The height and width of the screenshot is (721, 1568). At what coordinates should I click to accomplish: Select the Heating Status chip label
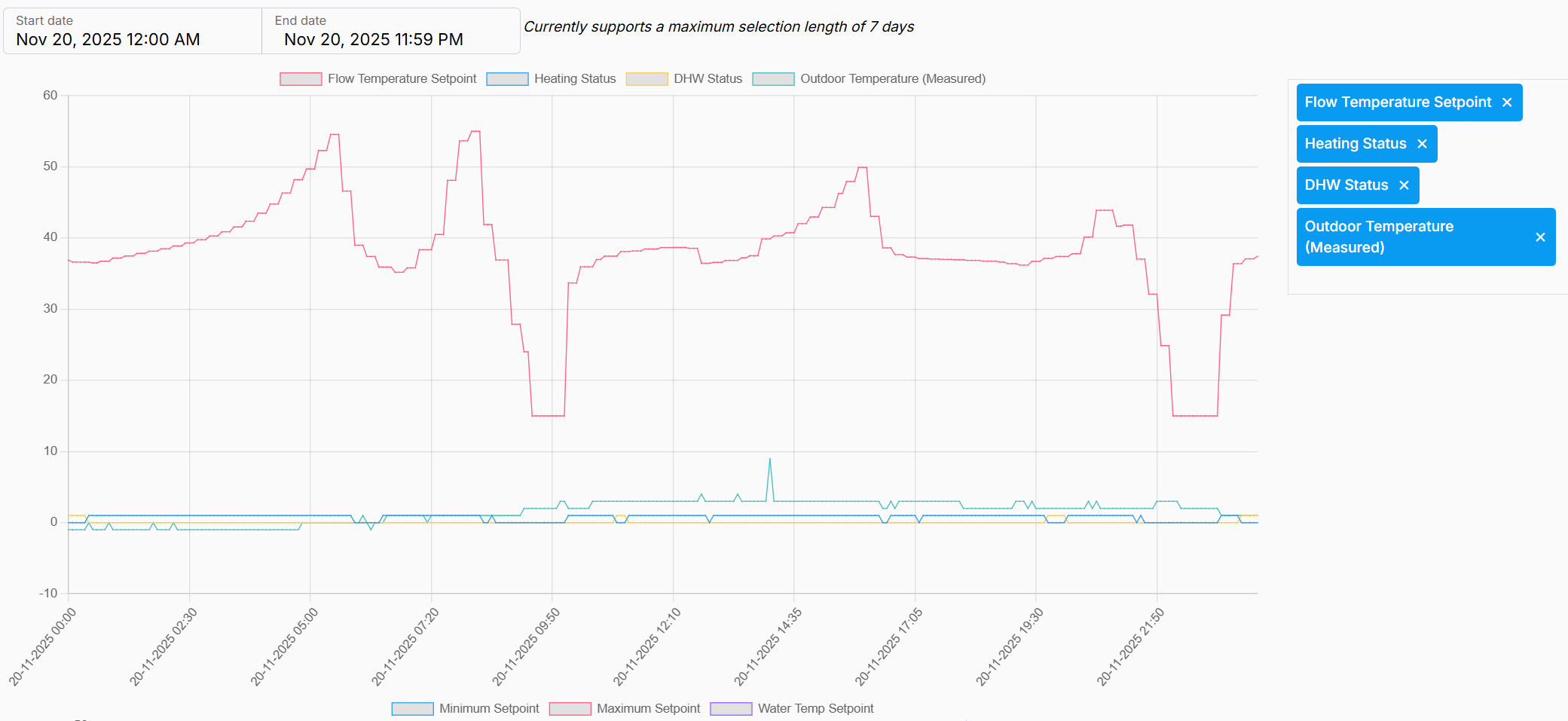pyautogui.click(x=1355, y=144)
